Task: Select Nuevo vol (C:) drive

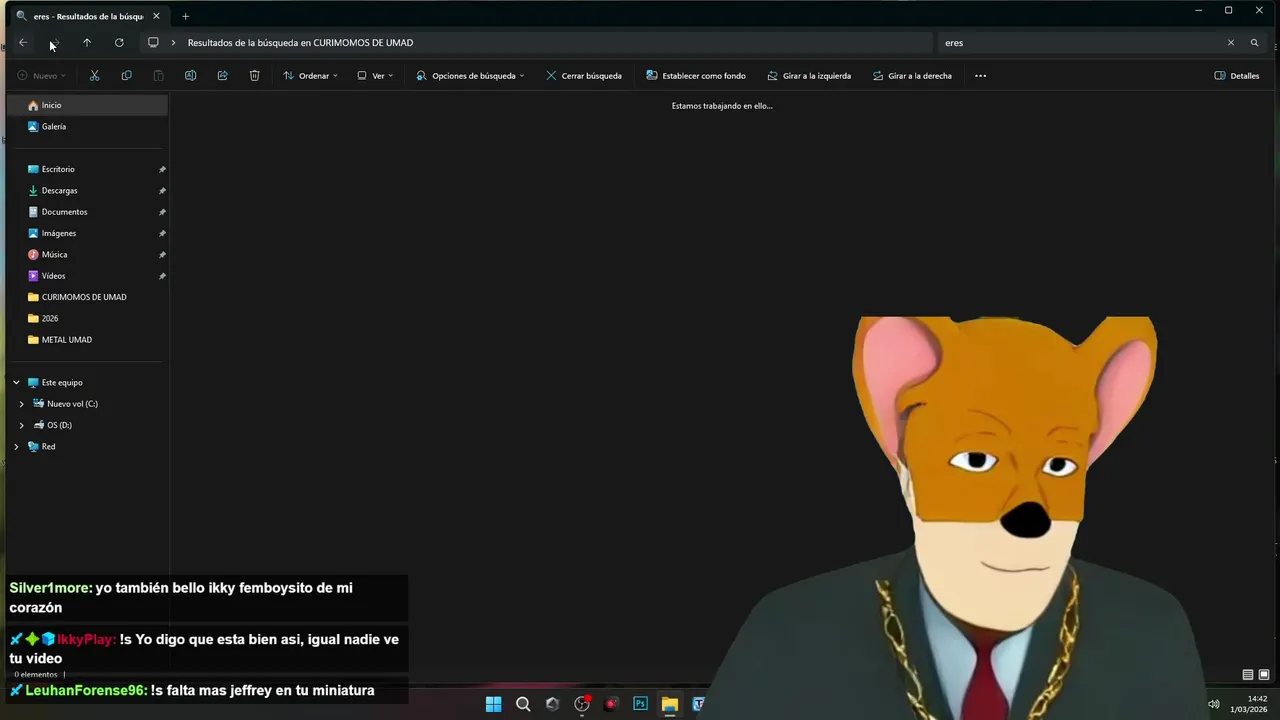Action: point(72,404)
